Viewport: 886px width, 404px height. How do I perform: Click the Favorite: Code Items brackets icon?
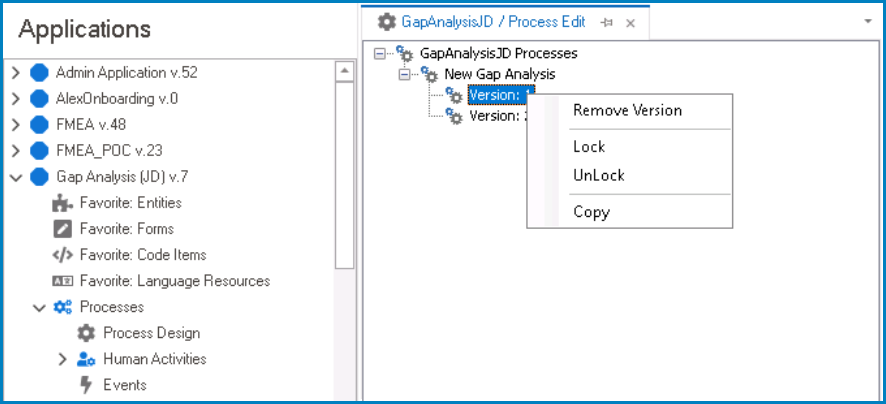(62, 255)
